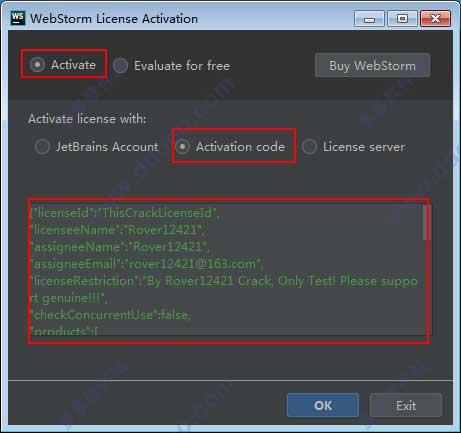
Task: Confirm activation with OK button
Action: tap(323, 405)
